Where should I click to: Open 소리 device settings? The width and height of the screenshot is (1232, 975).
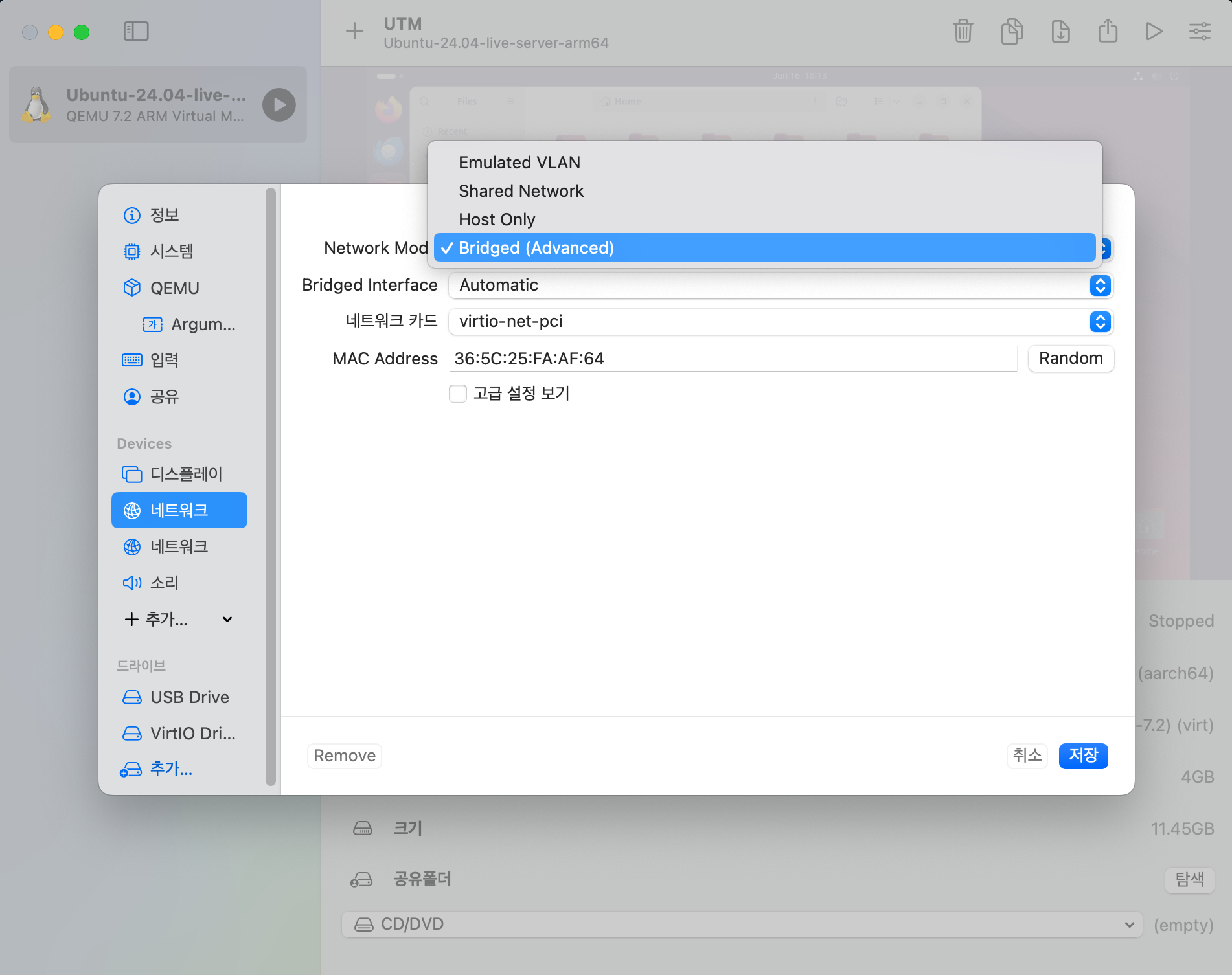click(x=179, y=583)
